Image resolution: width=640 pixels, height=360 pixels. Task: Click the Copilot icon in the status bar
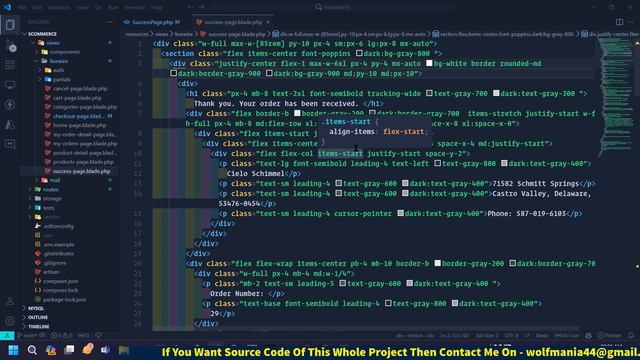588,336
